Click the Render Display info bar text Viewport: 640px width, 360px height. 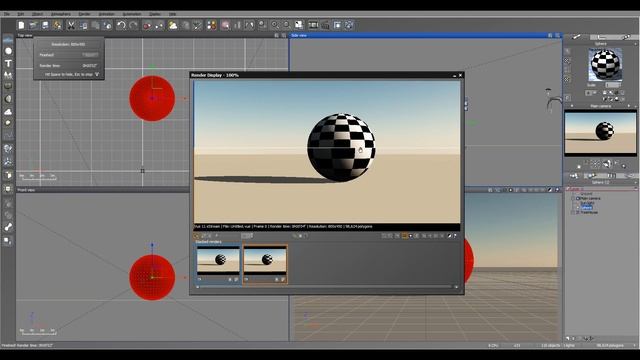pos(284,226)
